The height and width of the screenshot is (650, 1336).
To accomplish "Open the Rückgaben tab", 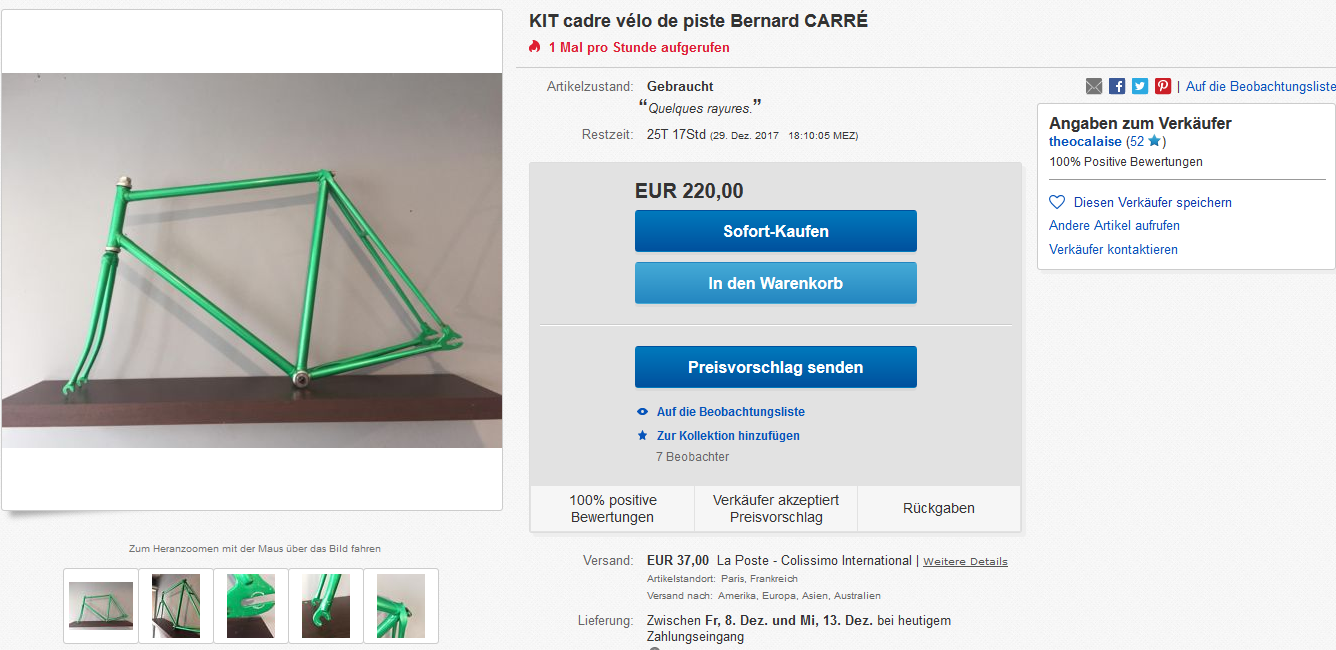I will (x=939, y=508).
